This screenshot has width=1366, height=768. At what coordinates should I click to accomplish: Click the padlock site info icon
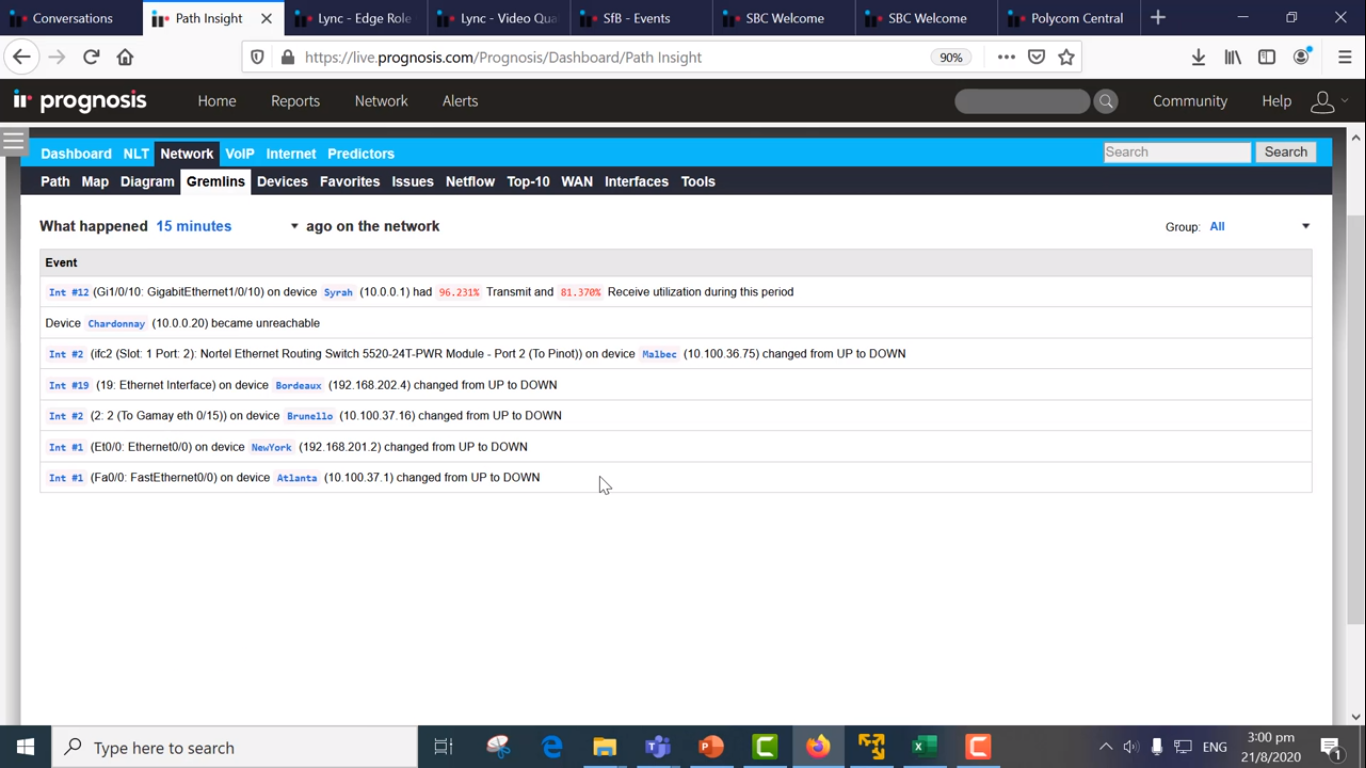point(287,57)
